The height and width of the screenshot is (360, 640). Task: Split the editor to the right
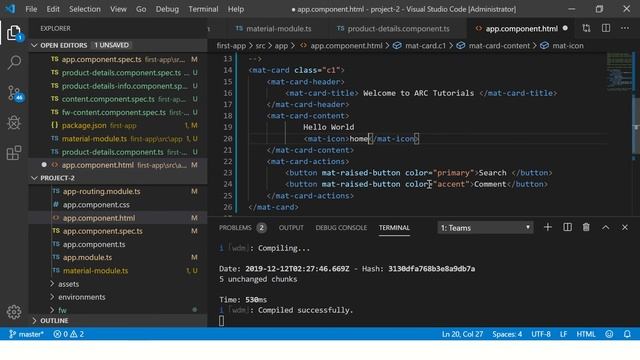[x=606, y=28]
